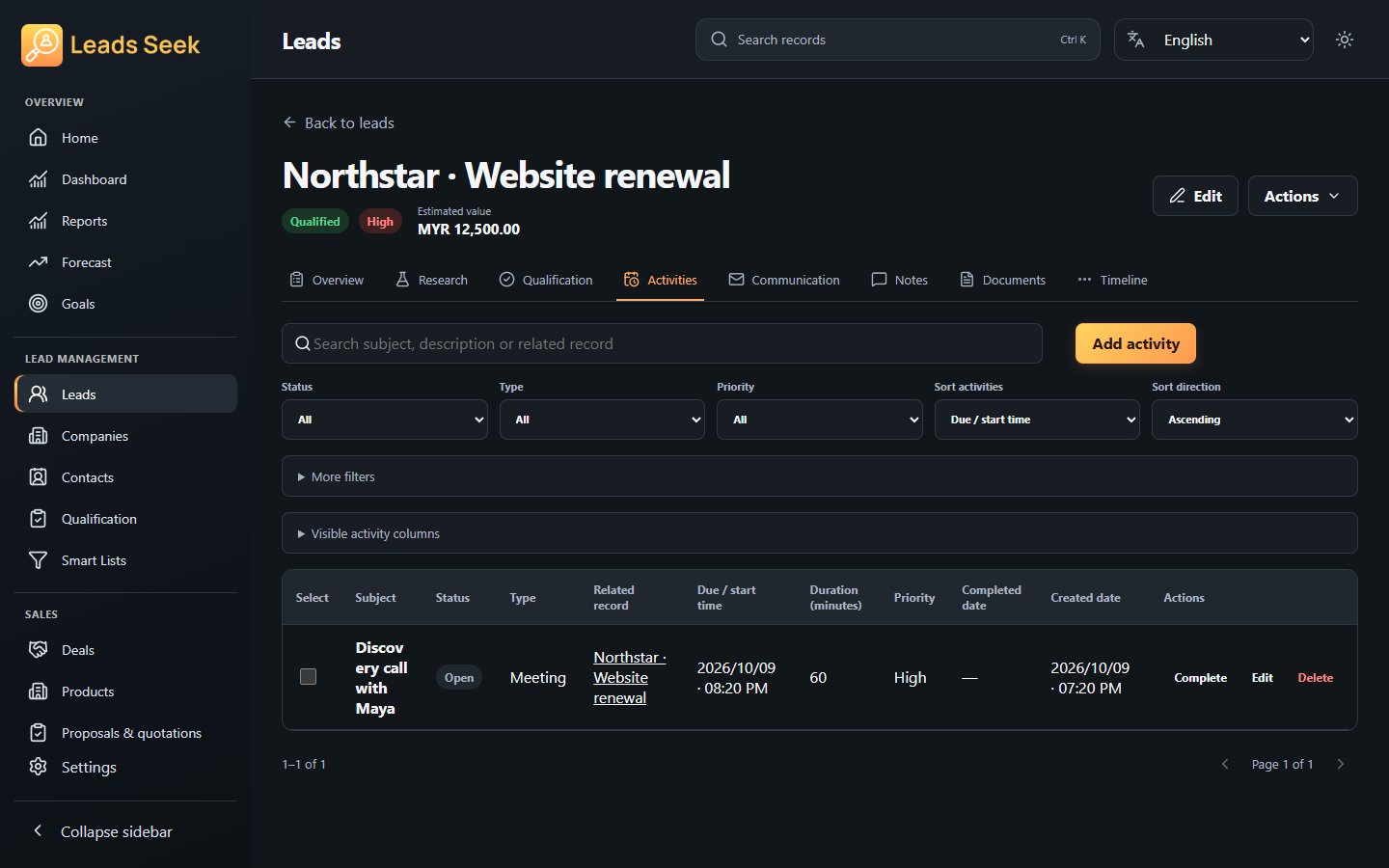
Task: Open the Northstar · Website renewal related record link
Action: click(x=630, y=677)
